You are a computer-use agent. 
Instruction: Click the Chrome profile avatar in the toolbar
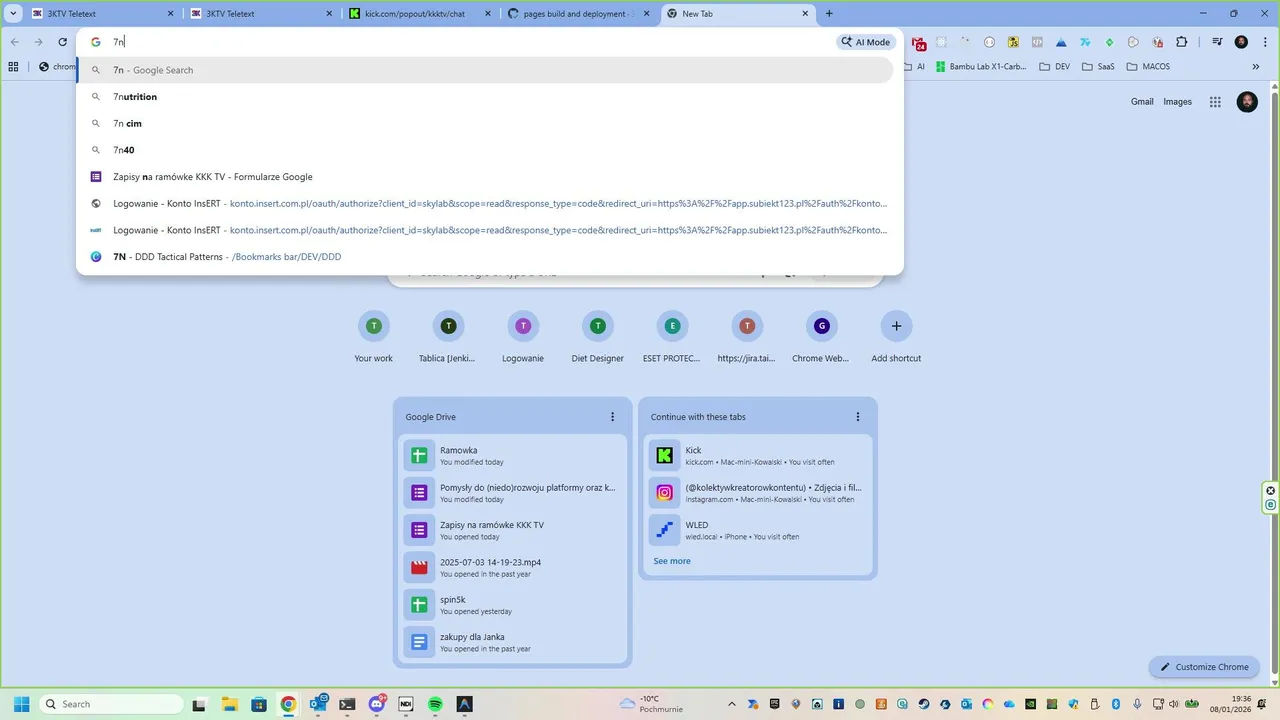[1241, 42]
